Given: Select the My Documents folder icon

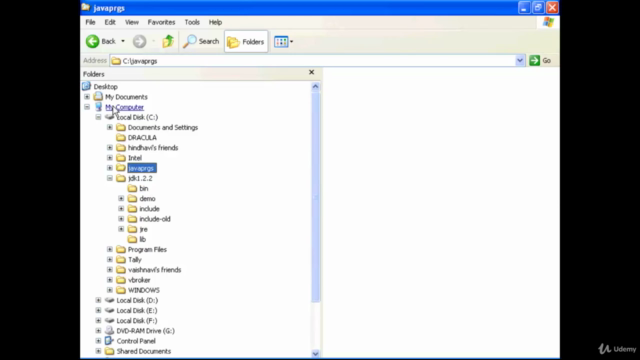Looking at the screenshot, I should pos(98,97).
